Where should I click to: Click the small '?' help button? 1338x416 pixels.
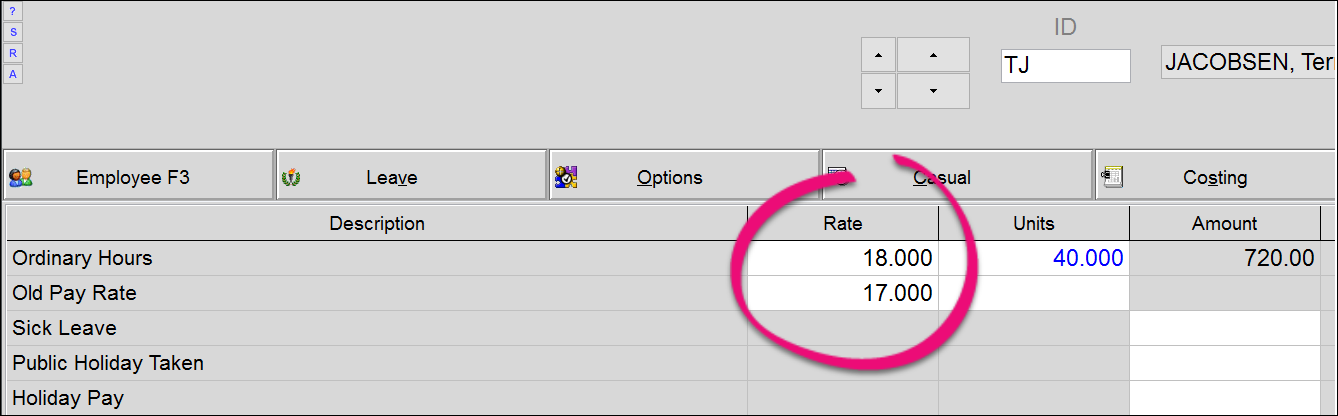point(13,11)
